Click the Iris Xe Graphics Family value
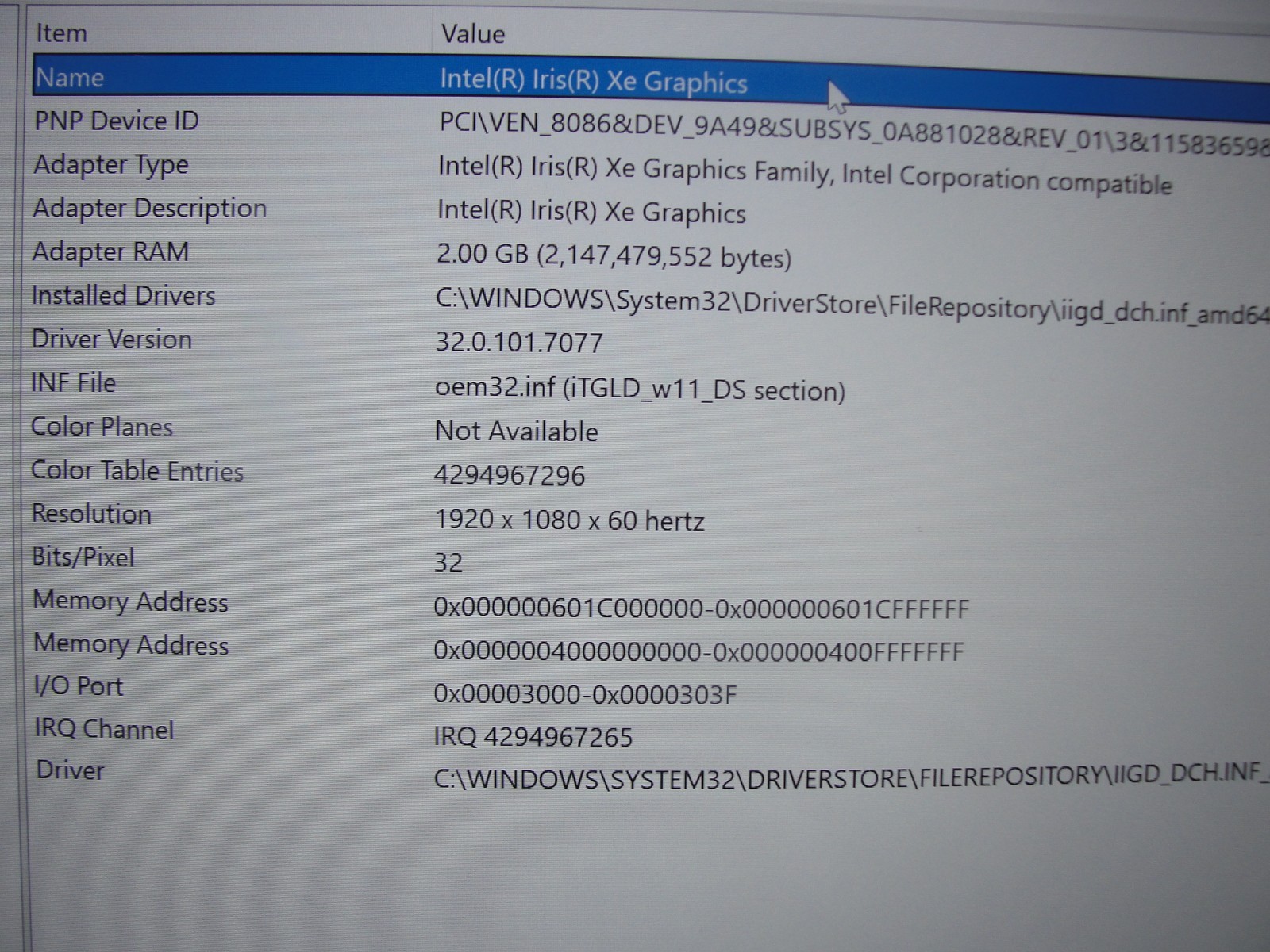The width and height of the screenshot is (1270, 952). 805,175
